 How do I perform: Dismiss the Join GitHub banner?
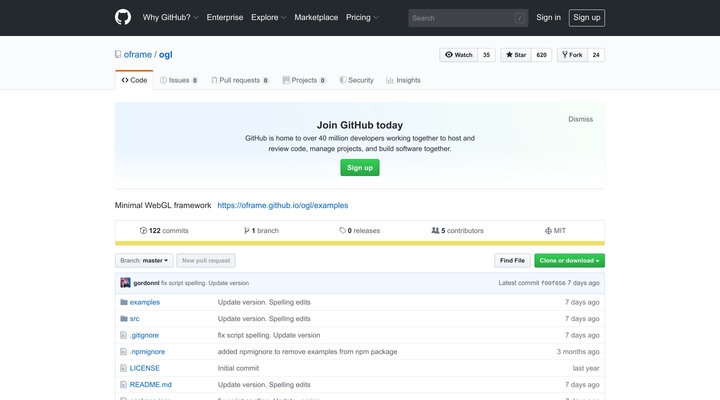[580, 119]
